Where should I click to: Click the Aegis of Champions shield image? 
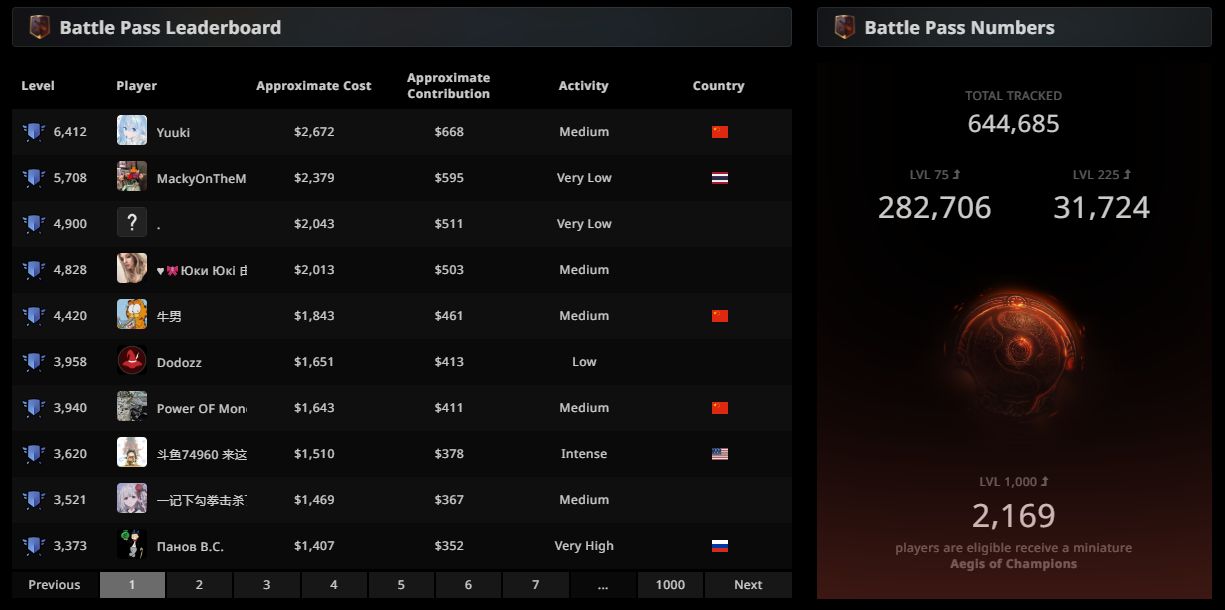(x=1013, y=349)
